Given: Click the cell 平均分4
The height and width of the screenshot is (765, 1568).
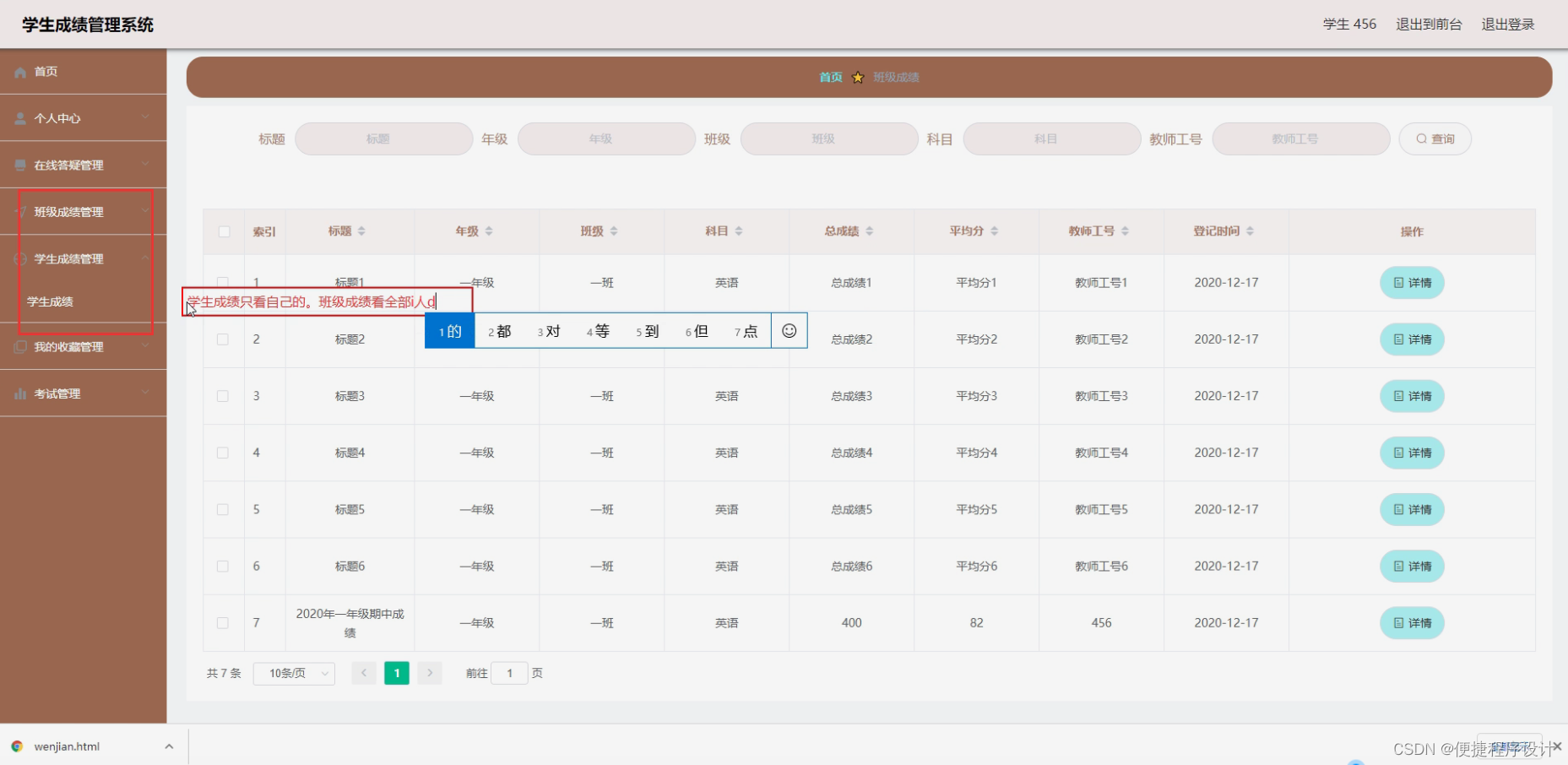Looking at the screenshot, I should coord(976,453).
